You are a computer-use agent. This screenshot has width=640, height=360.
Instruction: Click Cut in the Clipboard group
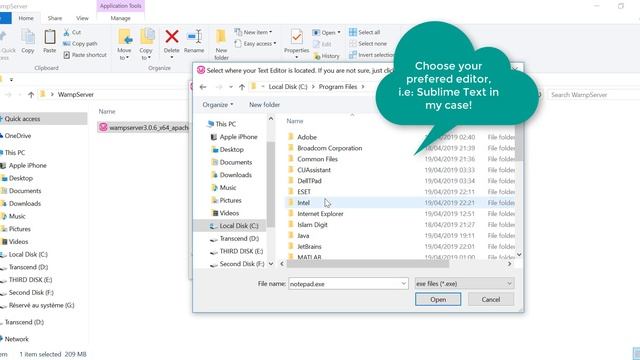click(x=72, y=32)
